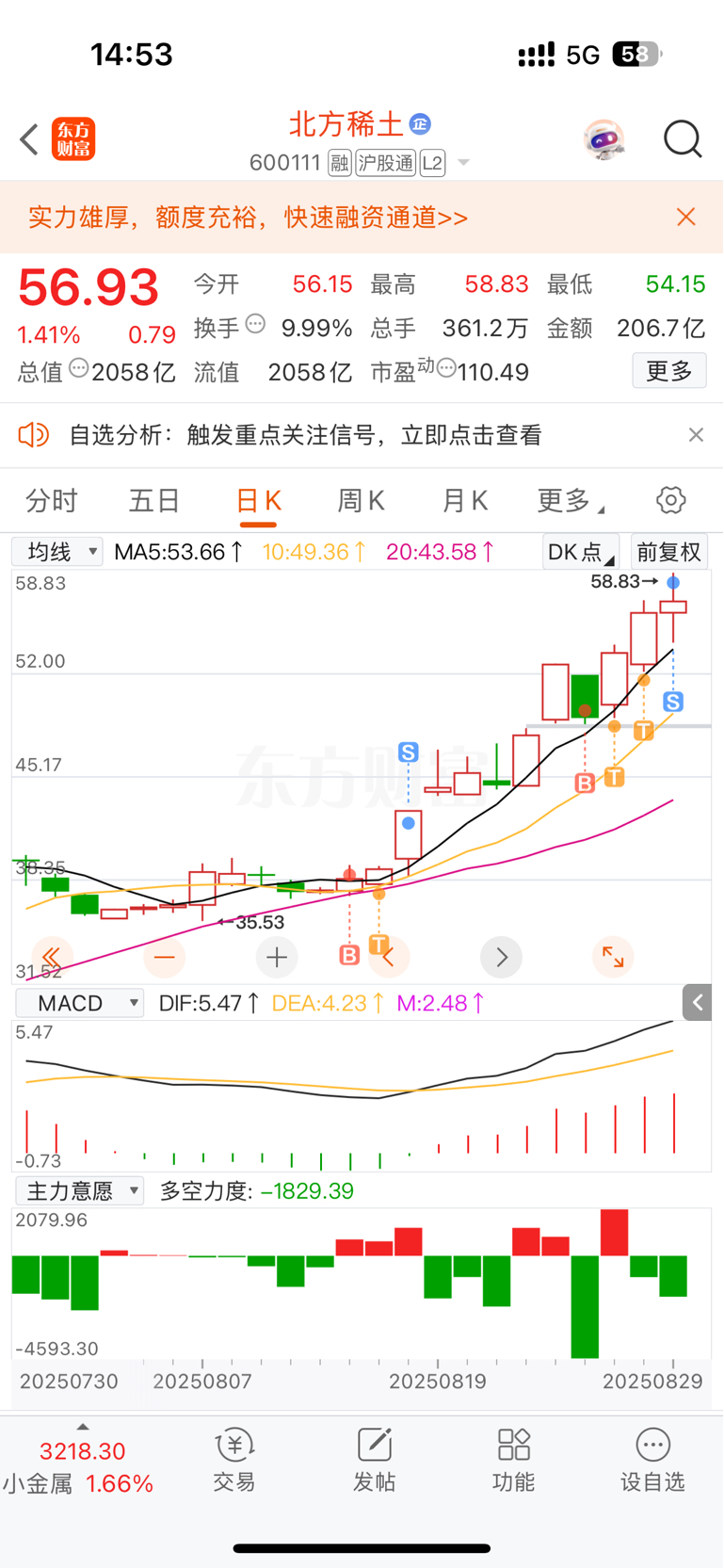Image resolution: width=724 pixels, height=1568 pixels.
Task: Tap the 小金属 index ticker 3218.30
Action: [83, 1451]
